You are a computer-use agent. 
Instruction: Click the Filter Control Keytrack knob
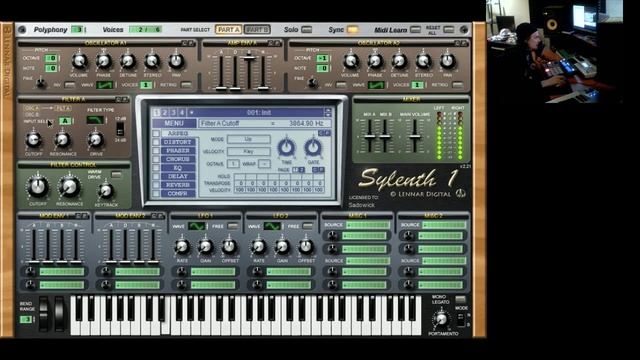pos(106,191)
